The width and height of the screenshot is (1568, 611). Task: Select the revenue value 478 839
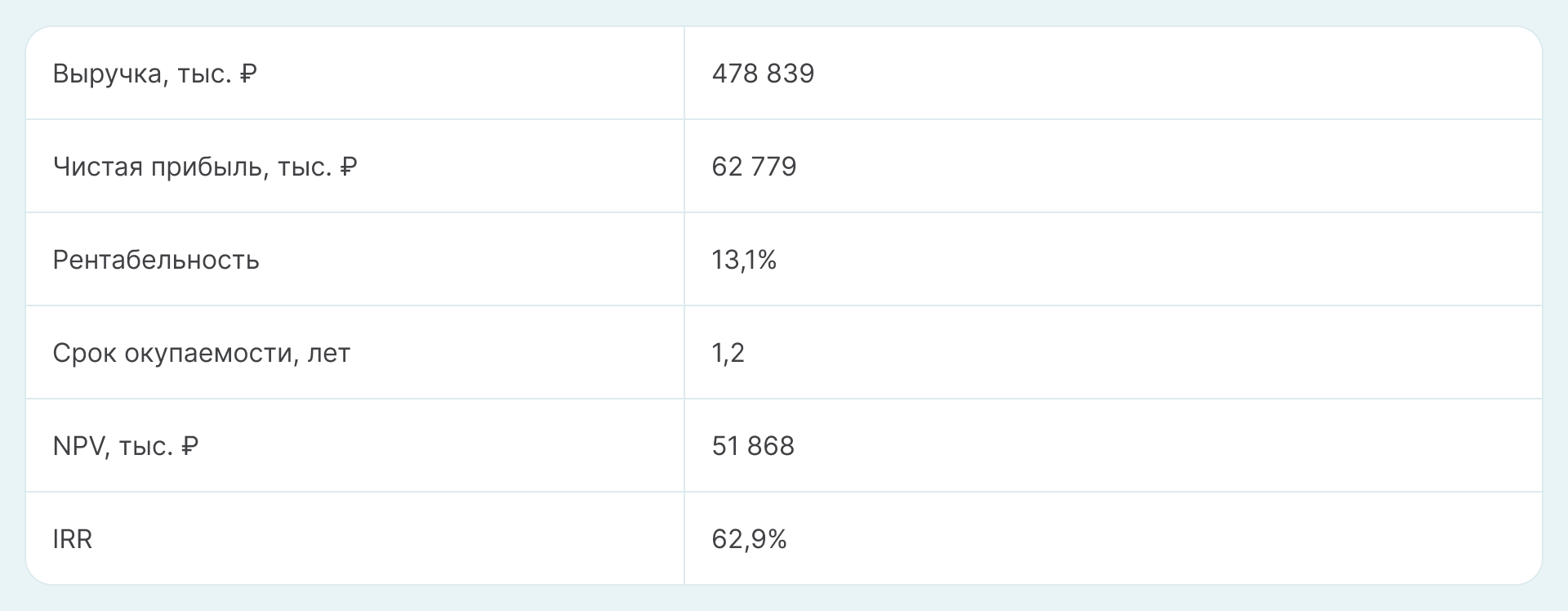[763, 74]
